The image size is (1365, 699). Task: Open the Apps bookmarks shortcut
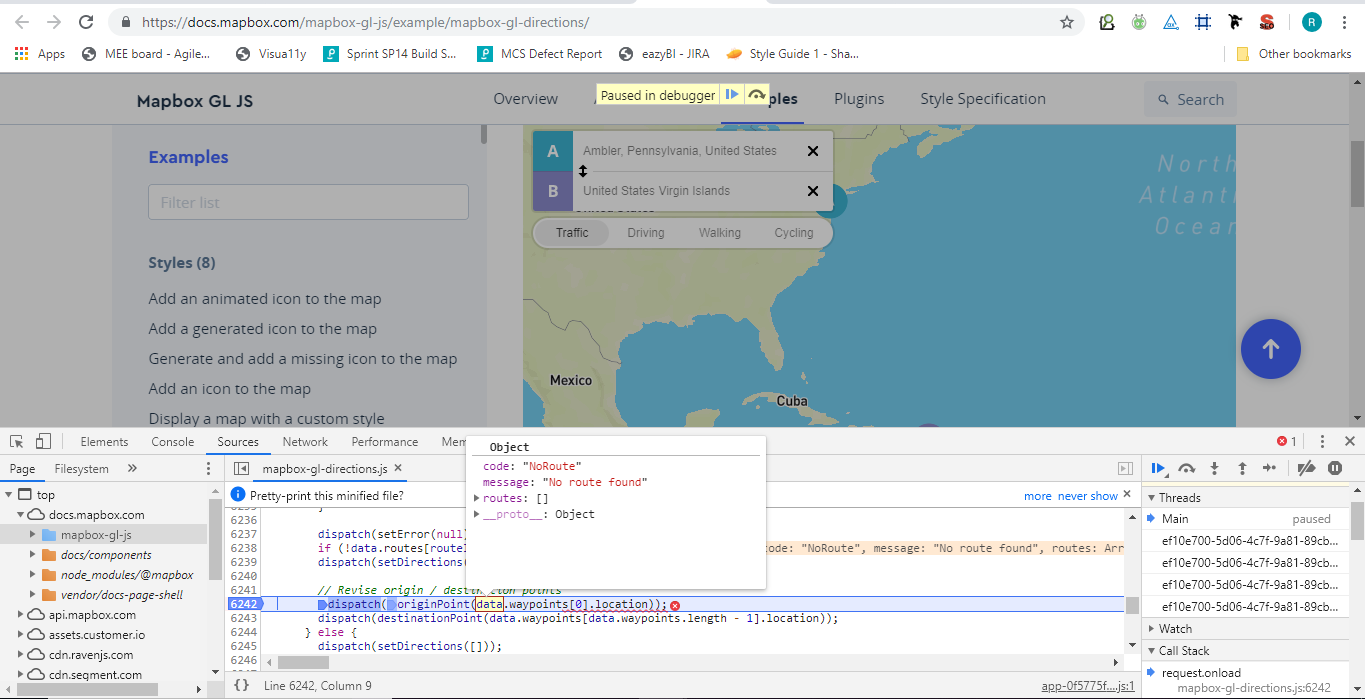tap(40, 54)
